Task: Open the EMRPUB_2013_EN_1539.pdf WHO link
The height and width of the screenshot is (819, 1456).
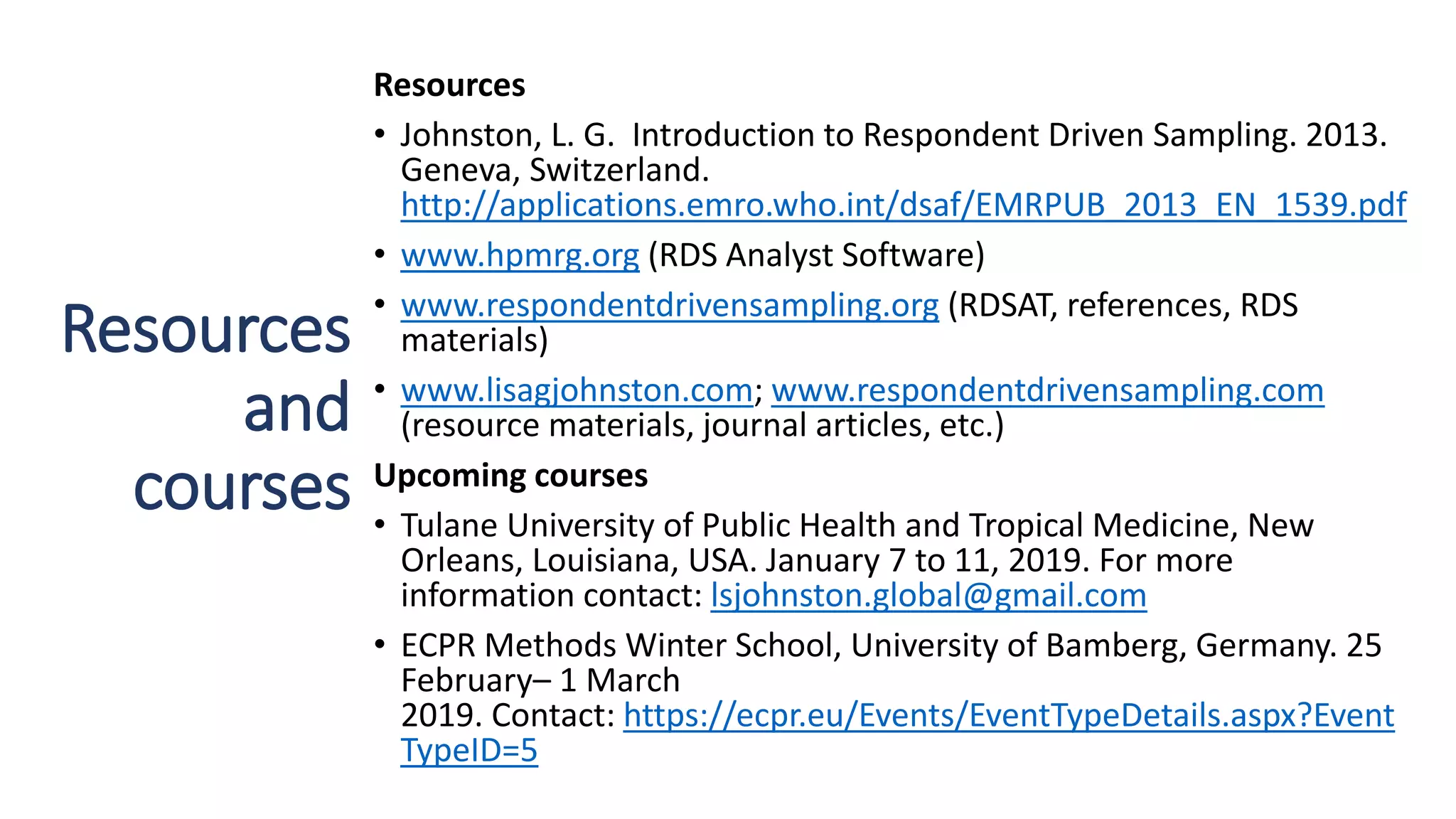Action: [x=903, y=205]
